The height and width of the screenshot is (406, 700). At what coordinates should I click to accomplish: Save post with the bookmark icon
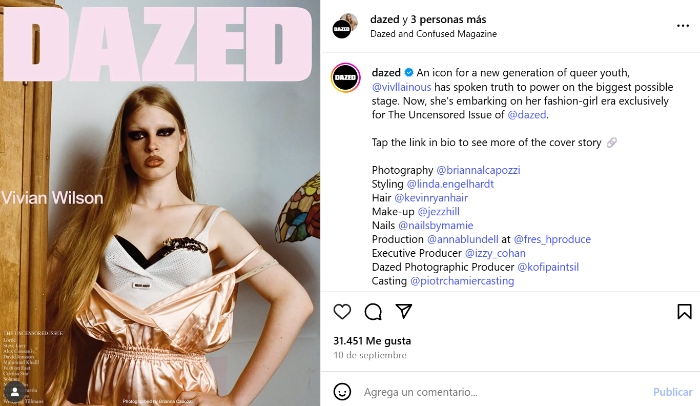coord(684,311)
